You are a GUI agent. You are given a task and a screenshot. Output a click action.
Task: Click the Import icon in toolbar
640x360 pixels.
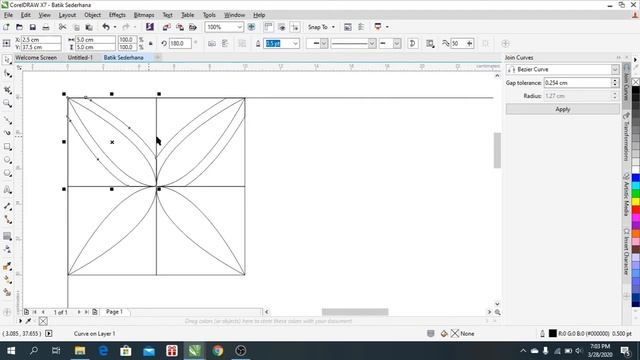tap(167, 27)
